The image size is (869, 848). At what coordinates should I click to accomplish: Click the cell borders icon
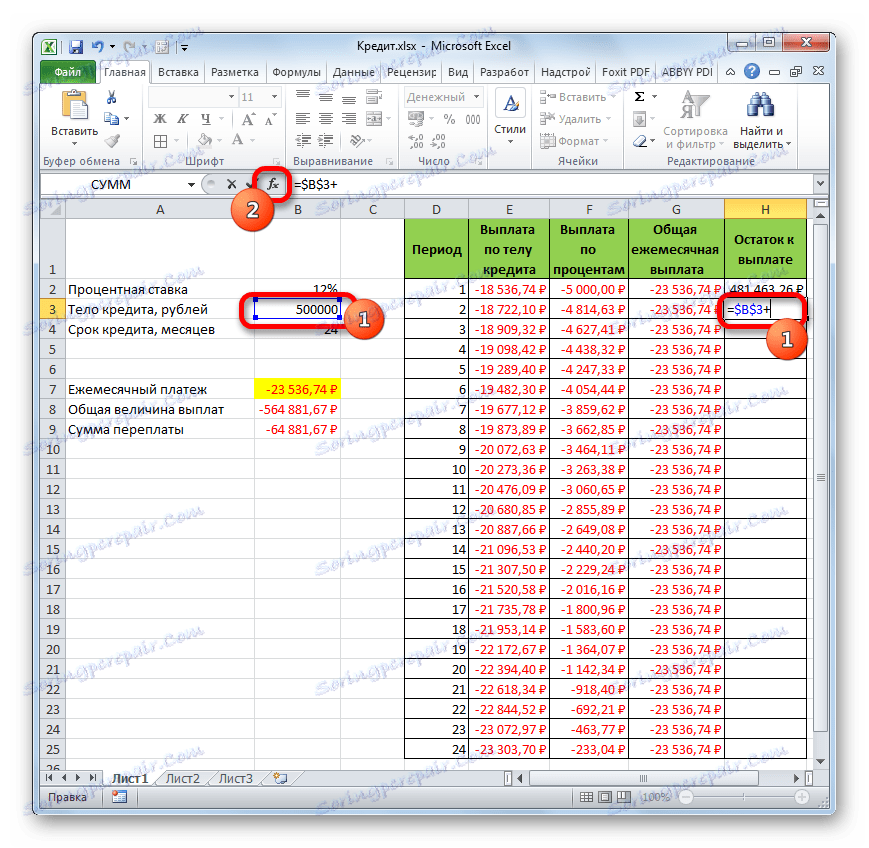click(x=160, y=141)
